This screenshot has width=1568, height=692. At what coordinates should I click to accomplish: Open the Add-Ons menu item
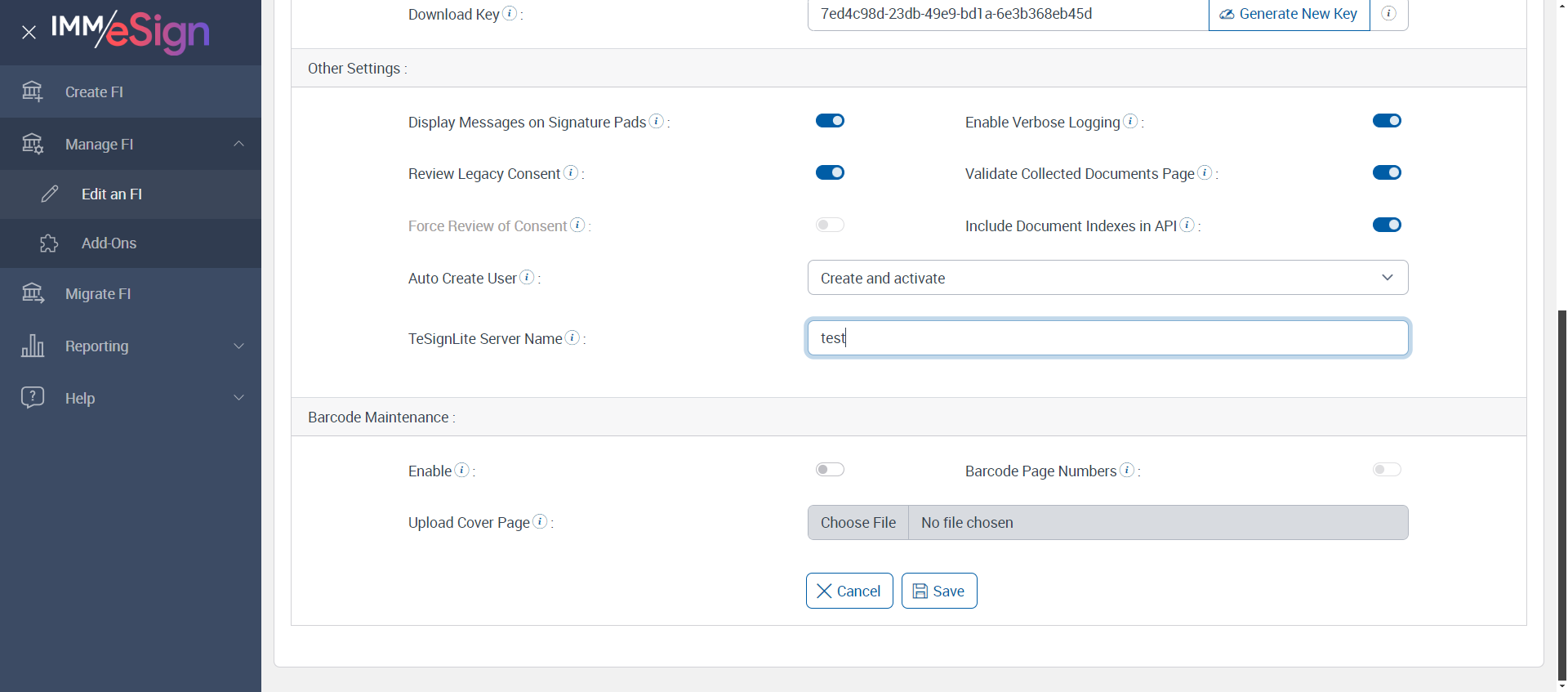point(109,243)
